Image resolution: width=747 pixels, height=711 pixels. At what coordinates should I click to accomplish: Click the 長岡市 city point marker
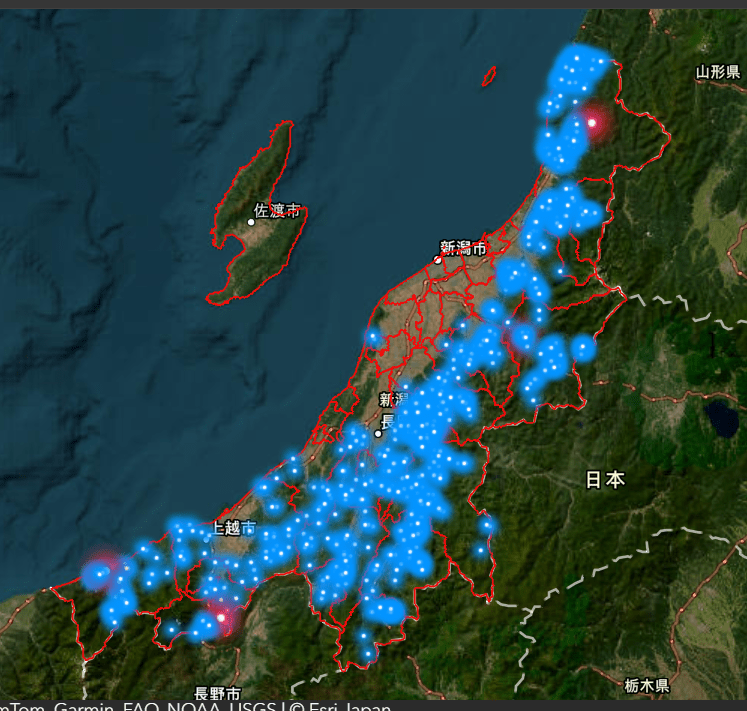coord(378,434)
